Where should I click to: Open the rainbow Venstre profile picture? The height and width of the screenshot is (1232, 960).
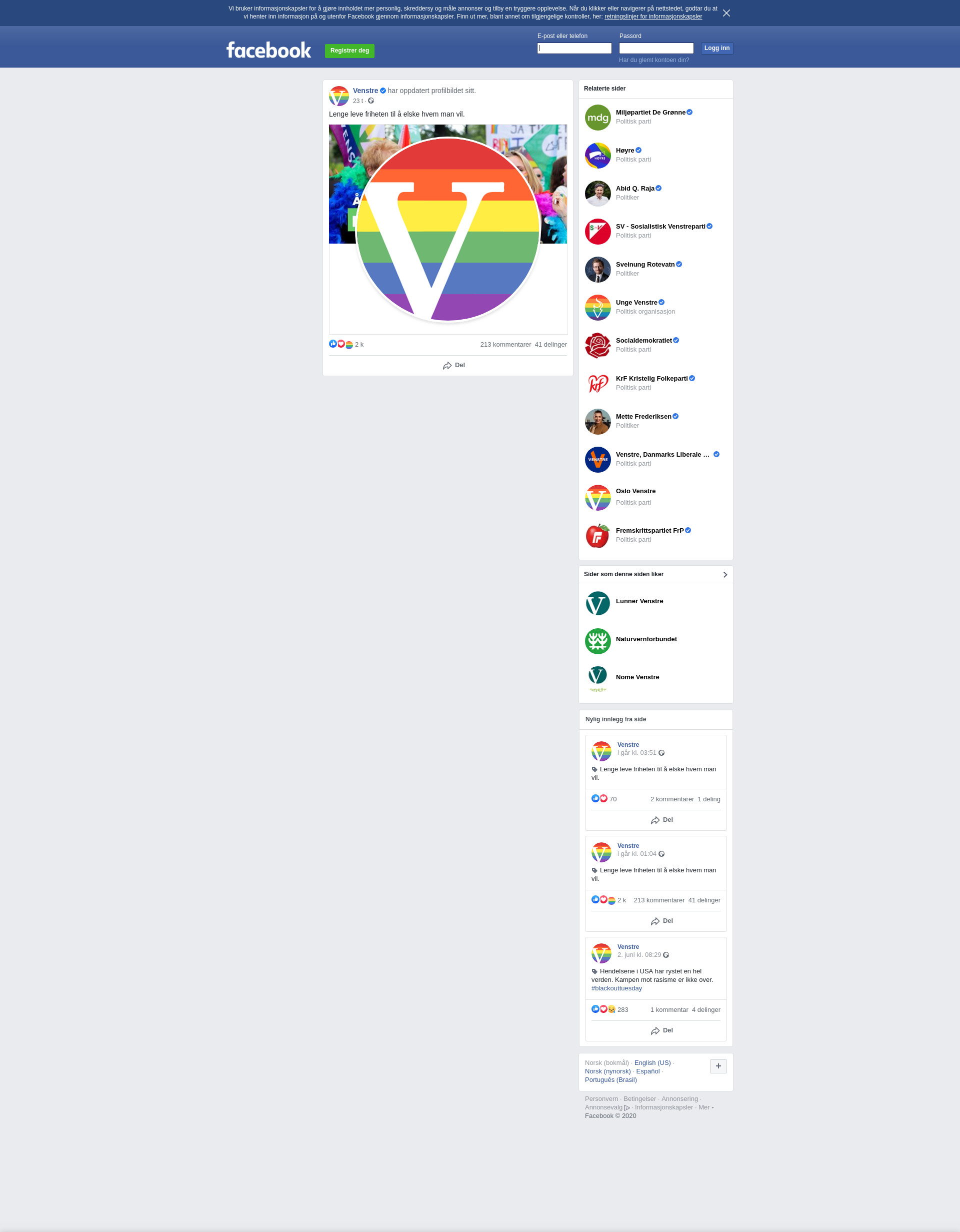448,229
